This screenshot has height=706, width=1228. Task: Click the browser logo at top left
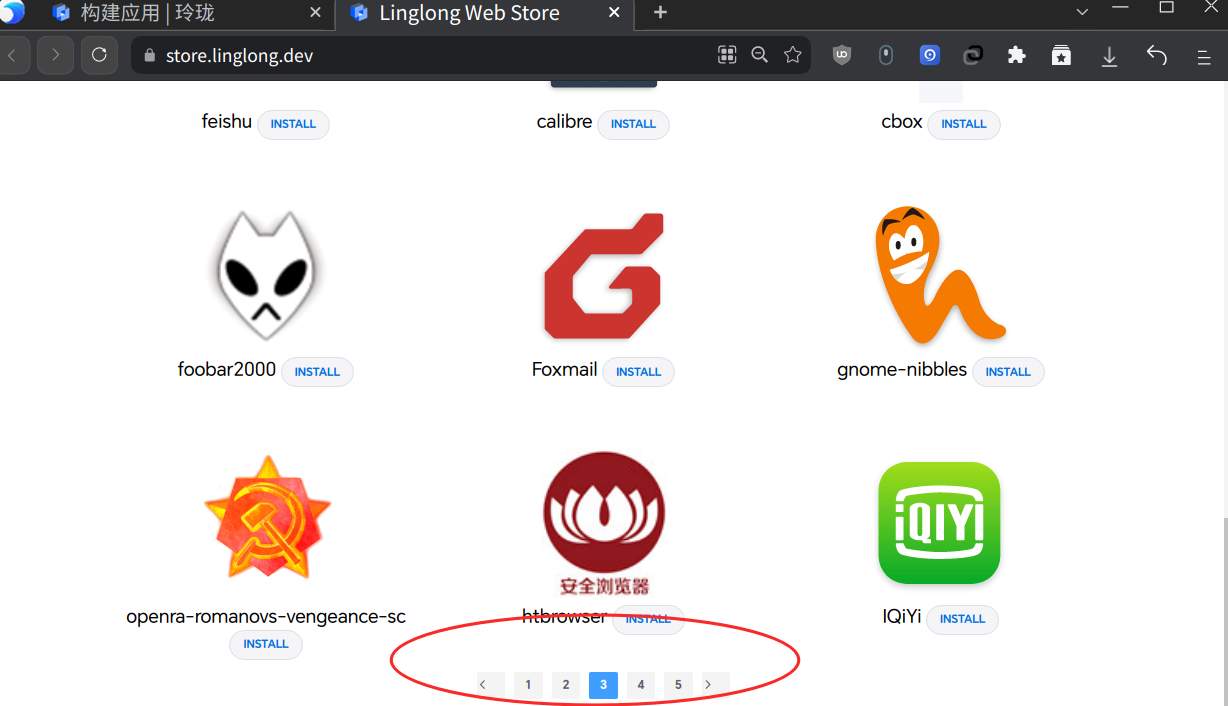coord(11,12)
